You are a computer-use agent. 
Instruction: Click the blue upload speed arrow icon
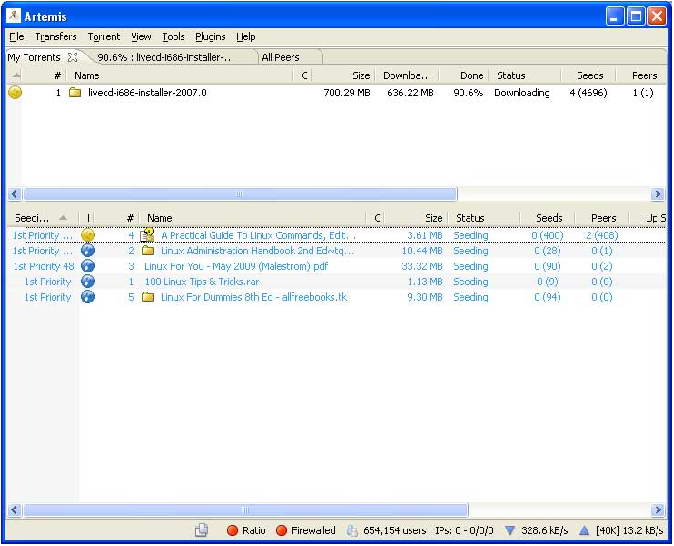coord(584,531)
